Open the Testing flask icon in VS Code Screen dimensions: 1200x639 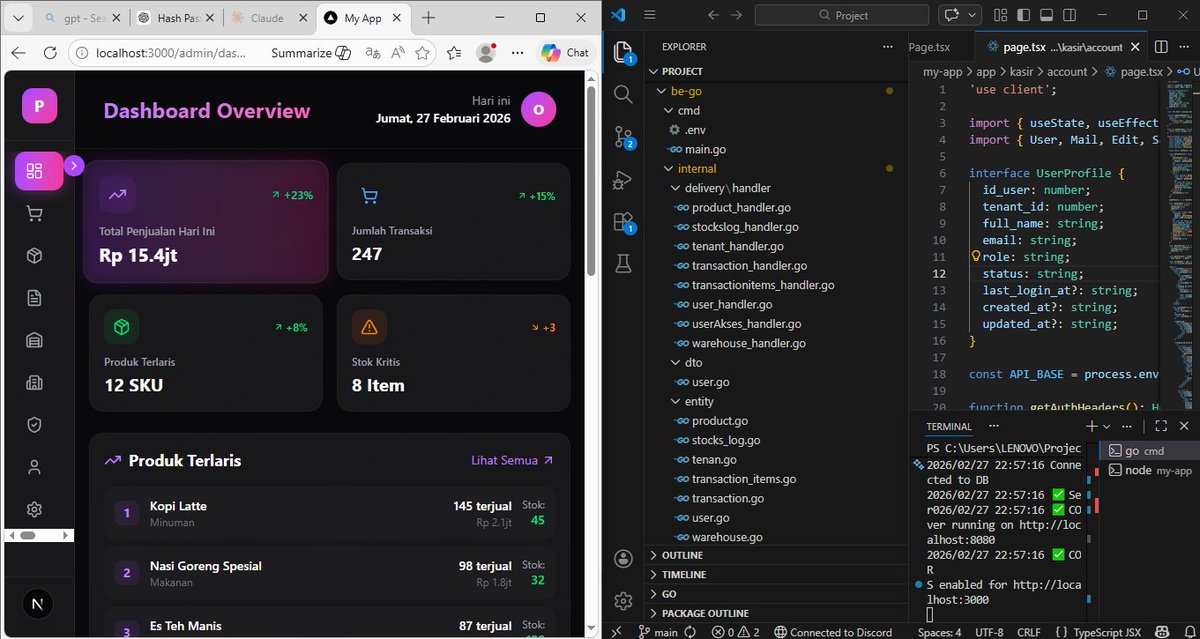click(x=622, y=263)
